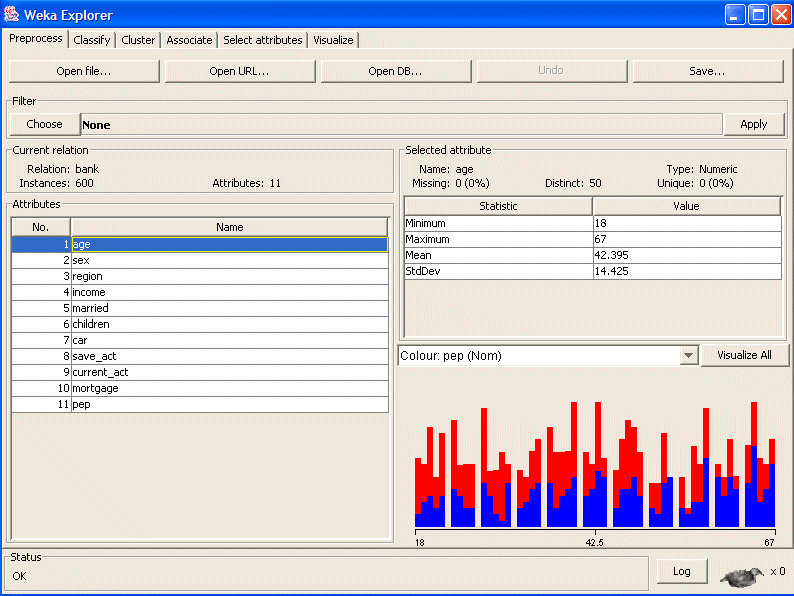Click the filter name field showing None
Viewport: 794px width, 596px height.
(400, 125)
